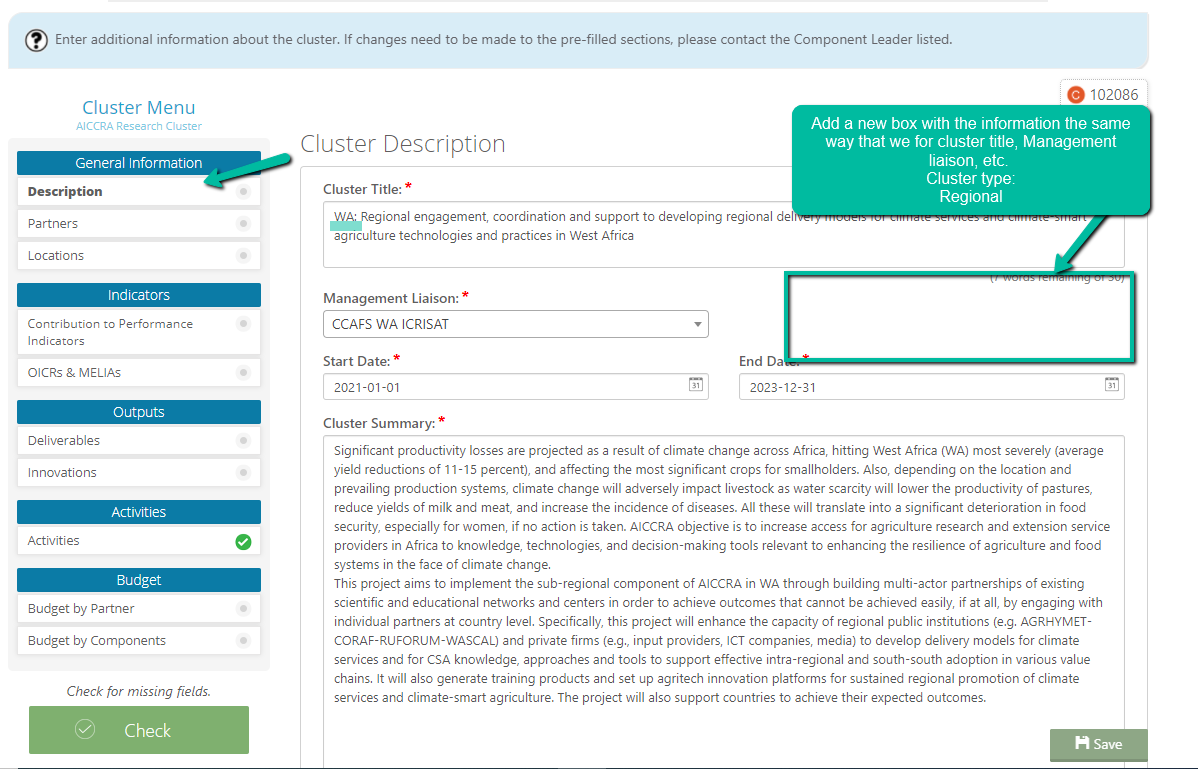Click the Cluster Title label

[362, 189]
